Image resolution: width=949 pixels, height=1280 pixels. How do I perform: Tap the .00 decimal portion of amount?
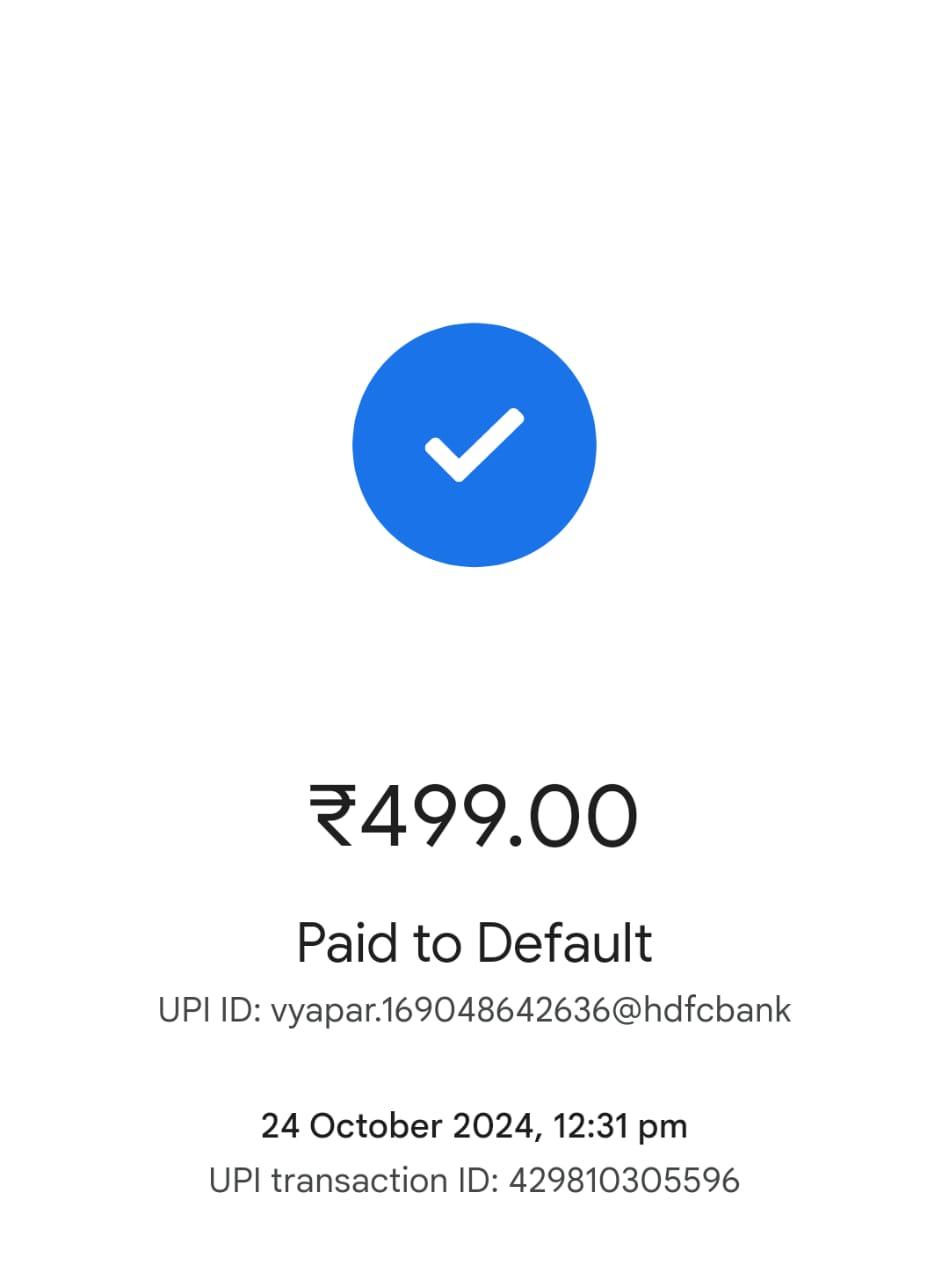573,817
